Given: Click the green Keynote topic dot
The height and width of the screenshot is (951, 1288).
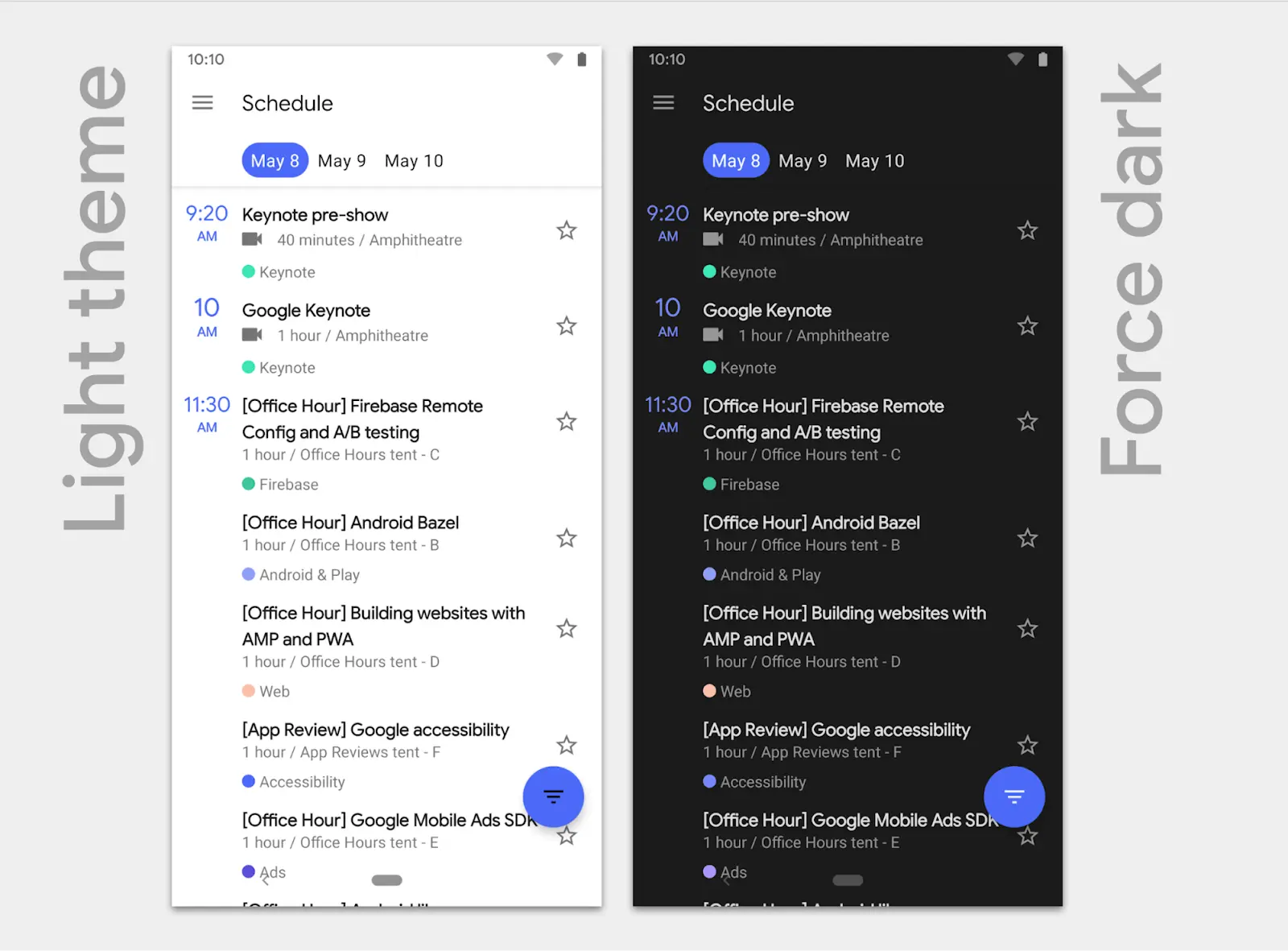Looking at the screenshot, I should point(249,271).
